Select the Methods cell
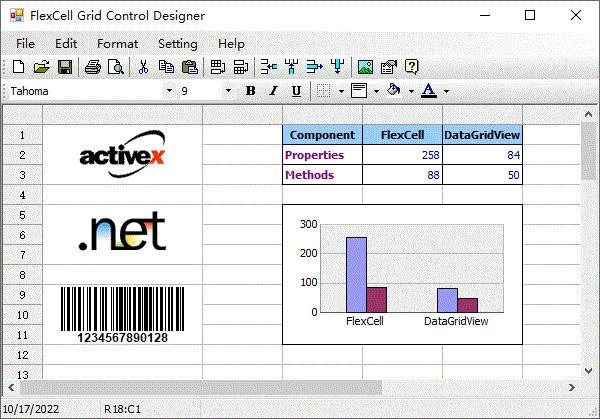The width and height of the screenshot is (600, 419). pos(323,175)
